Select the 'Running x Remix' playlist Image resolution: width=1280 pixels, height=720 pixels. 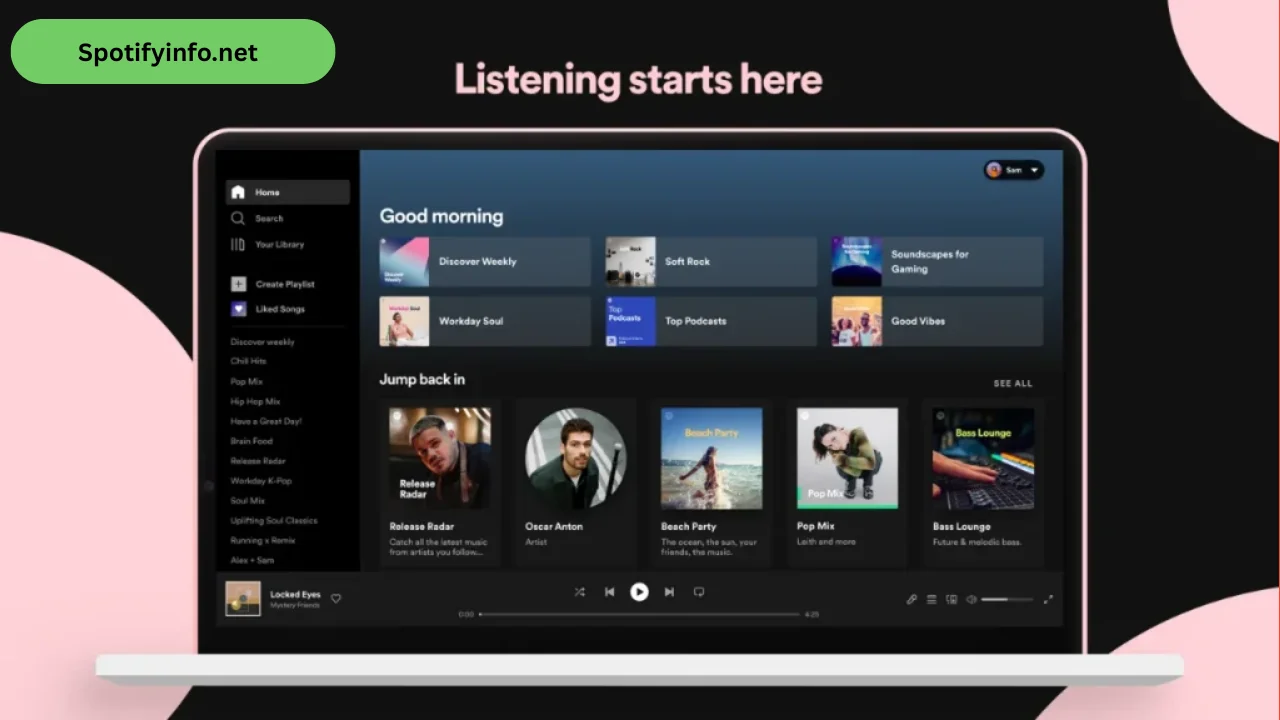263,540
